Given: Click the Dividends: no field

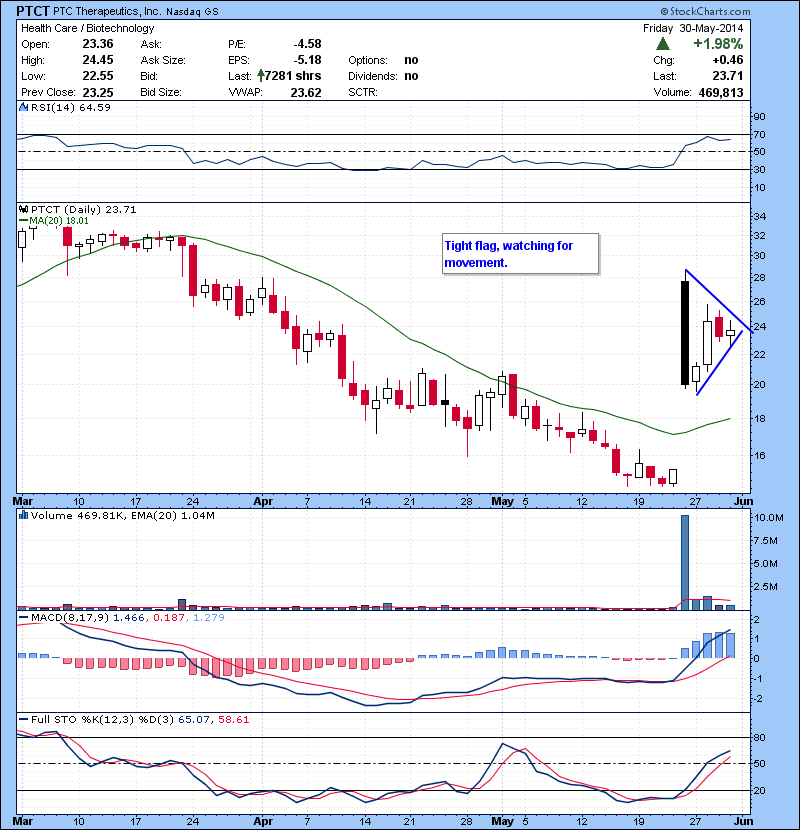Looking at the screenshot, I should pos(383,76).
